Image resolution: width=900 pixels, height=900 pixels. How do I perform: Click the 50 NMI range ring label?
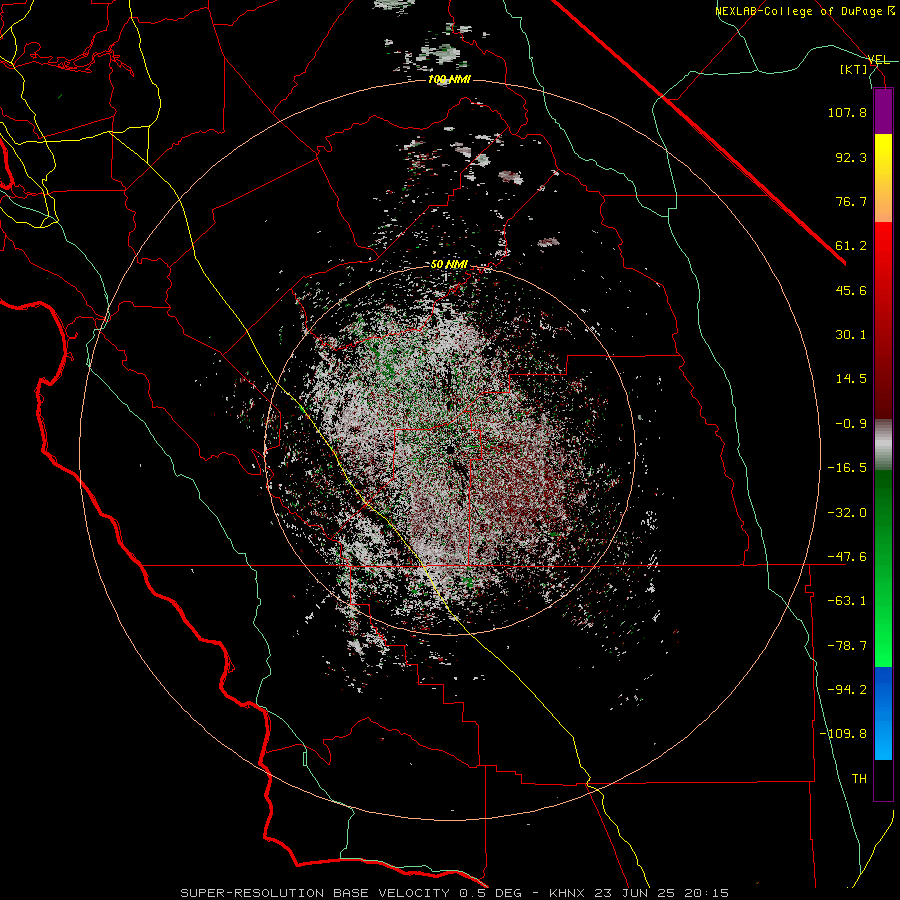pyautogui.click(x=449, y=265)
